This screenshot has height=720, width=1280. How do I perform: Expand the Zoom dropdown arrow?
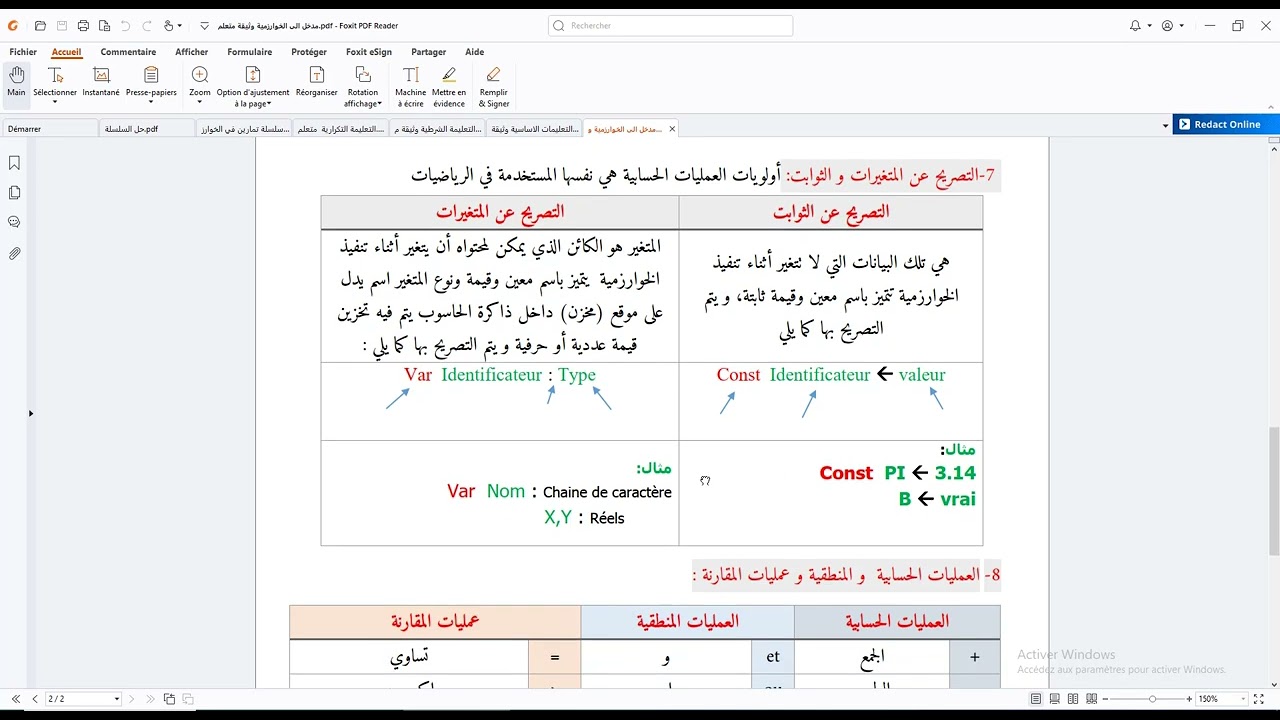pos(200,103)
